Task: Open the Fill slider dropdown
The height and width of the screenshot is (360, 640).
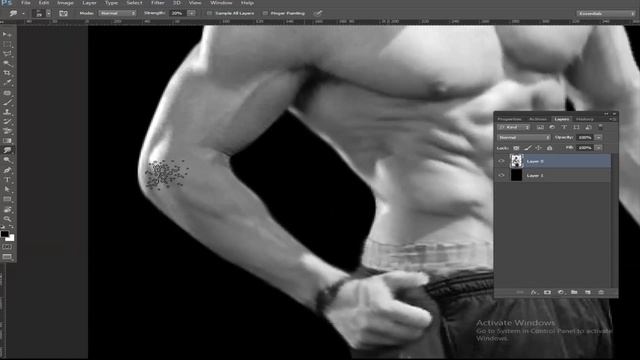Action: click(598, 148)
